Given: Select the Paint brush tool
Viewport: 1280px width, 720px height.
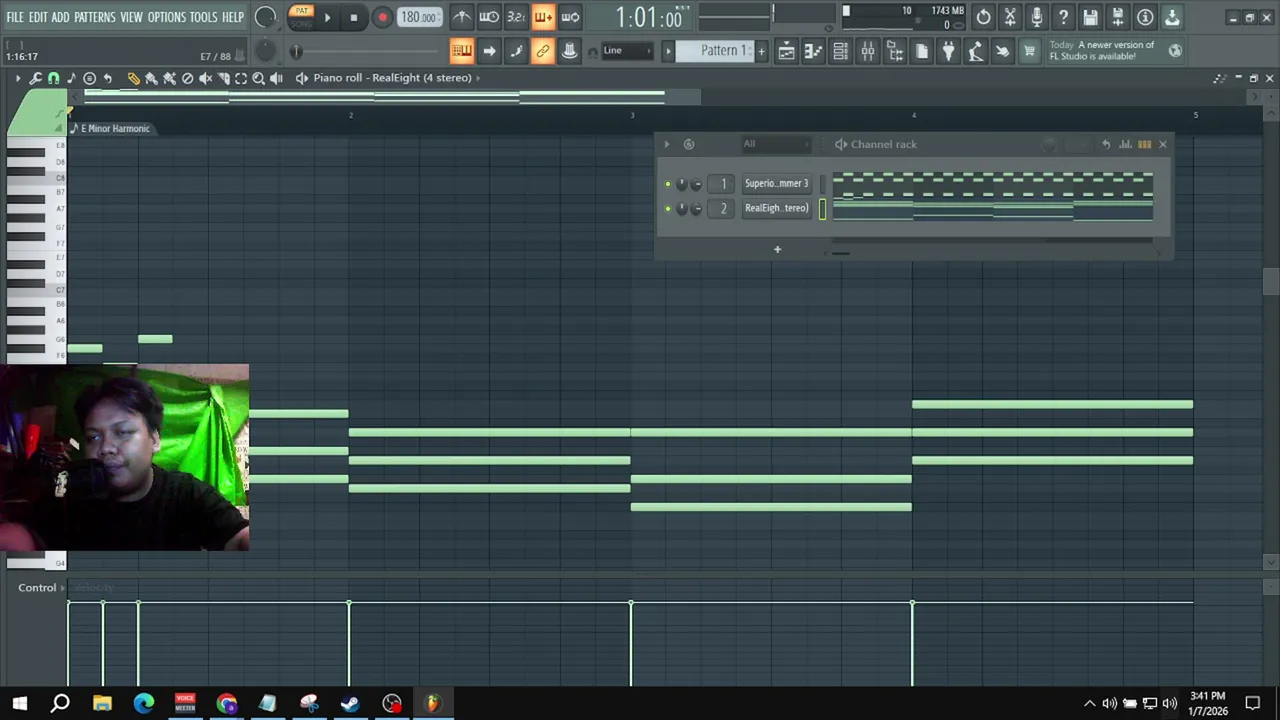Looking at the screenshot, I should point(151,78).
